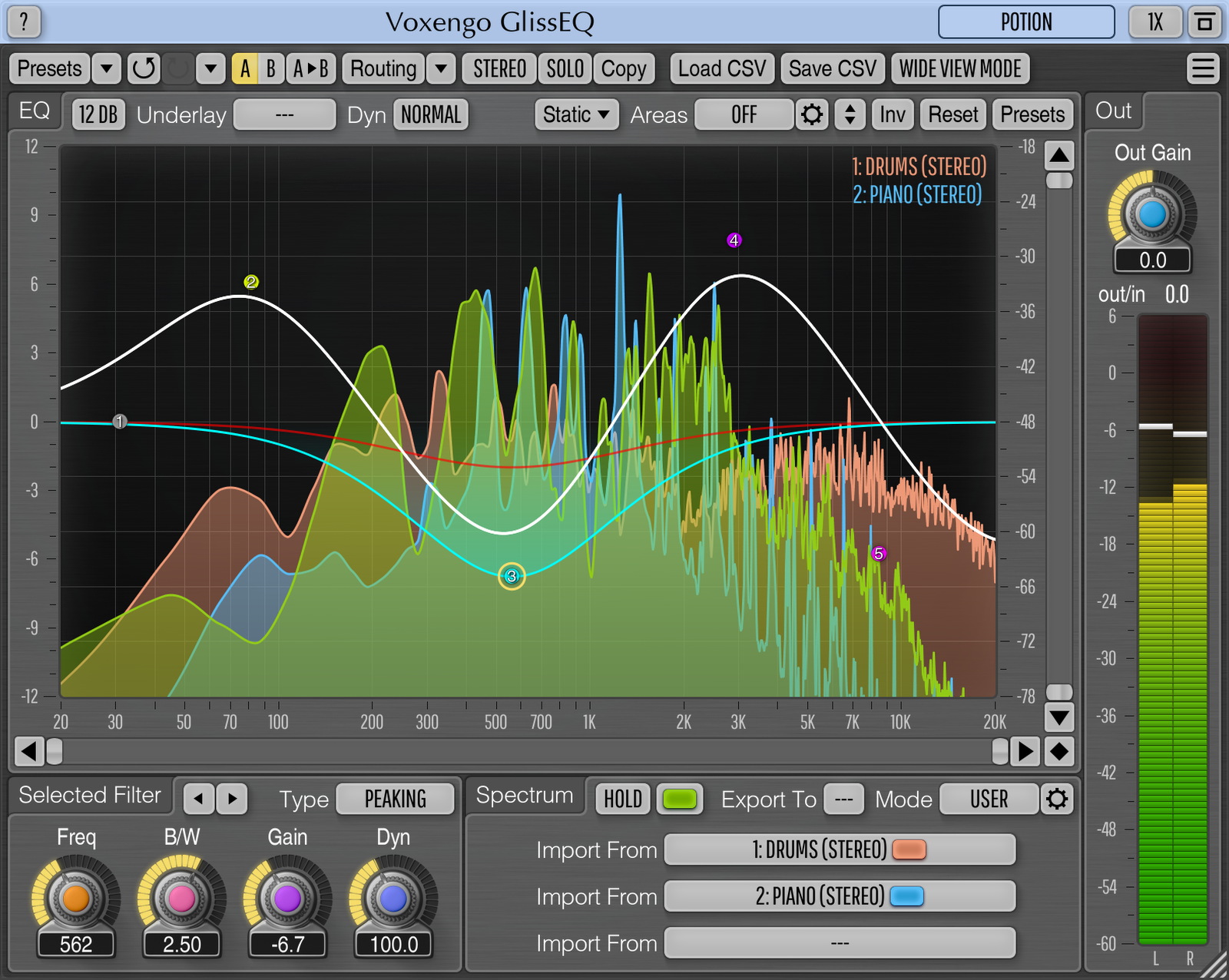The width and height of the screenshot is (1229, 980).
Task: Select filter point 3 on the EQ curve
Action: click(510, 577)
